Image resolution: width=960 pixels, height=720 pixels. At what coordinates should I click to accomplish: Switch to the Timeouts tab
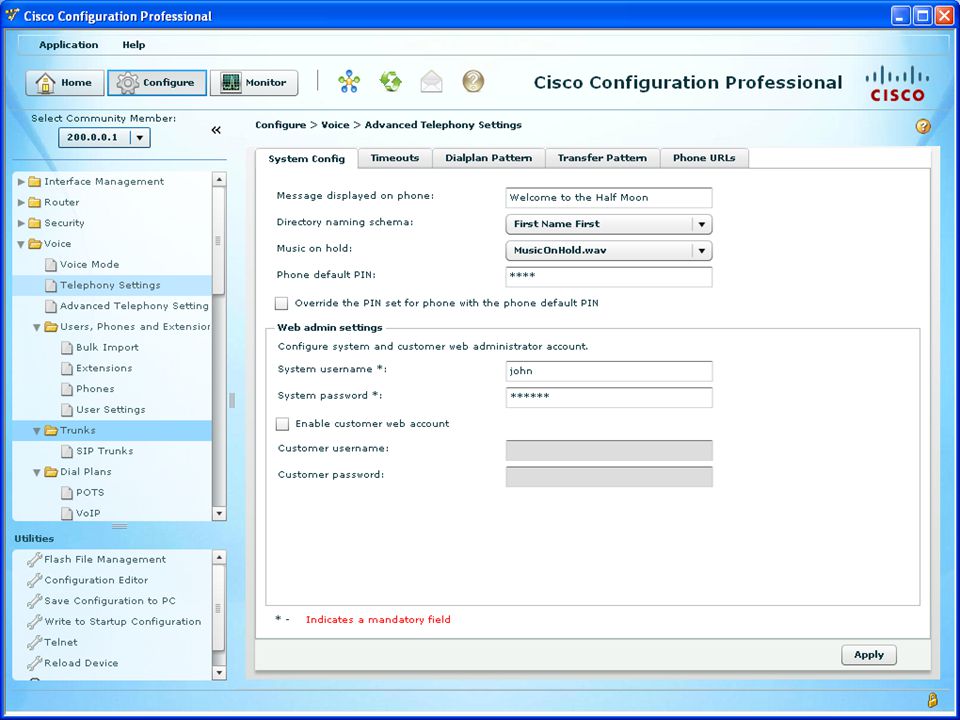395,158
